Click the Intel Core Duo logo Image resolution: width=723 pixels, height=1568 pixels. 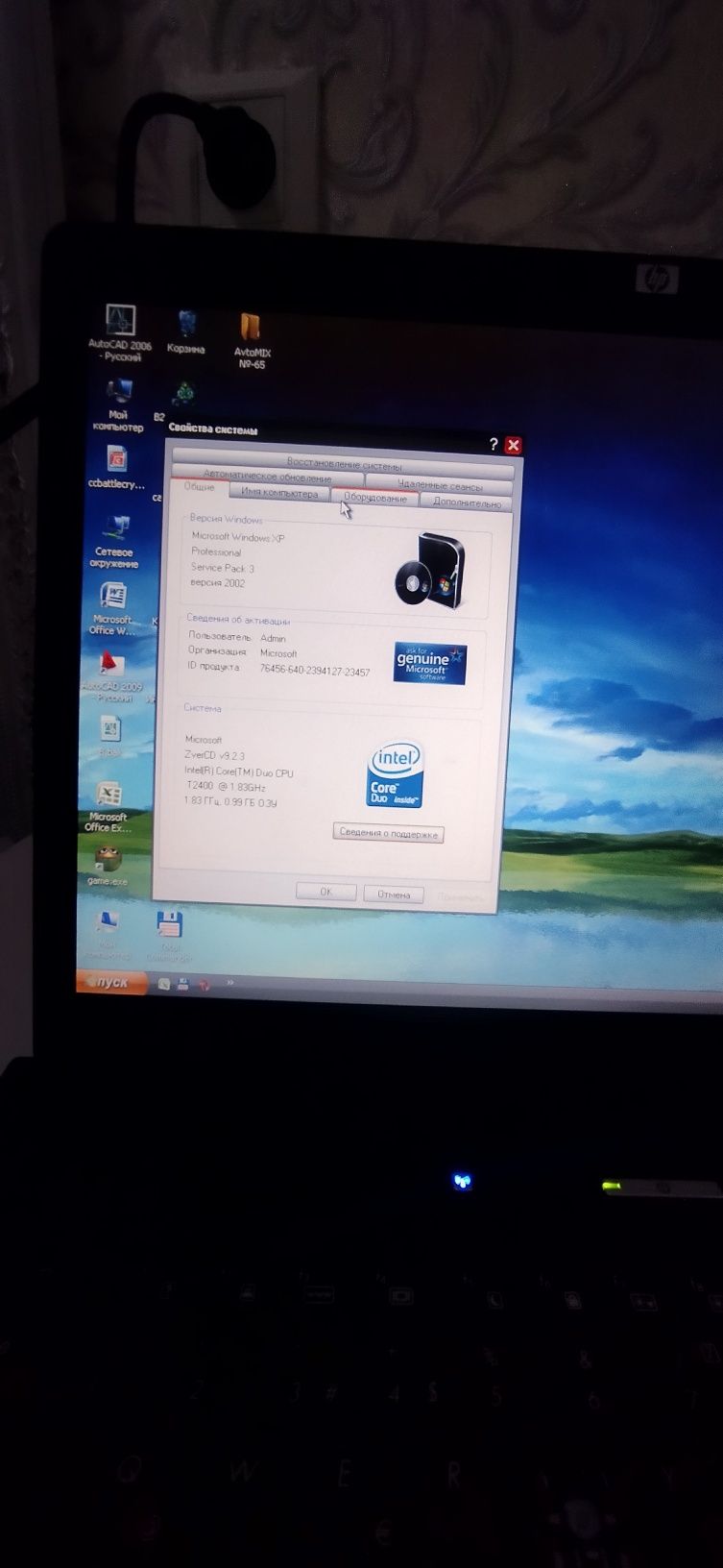tap(395, 774)
